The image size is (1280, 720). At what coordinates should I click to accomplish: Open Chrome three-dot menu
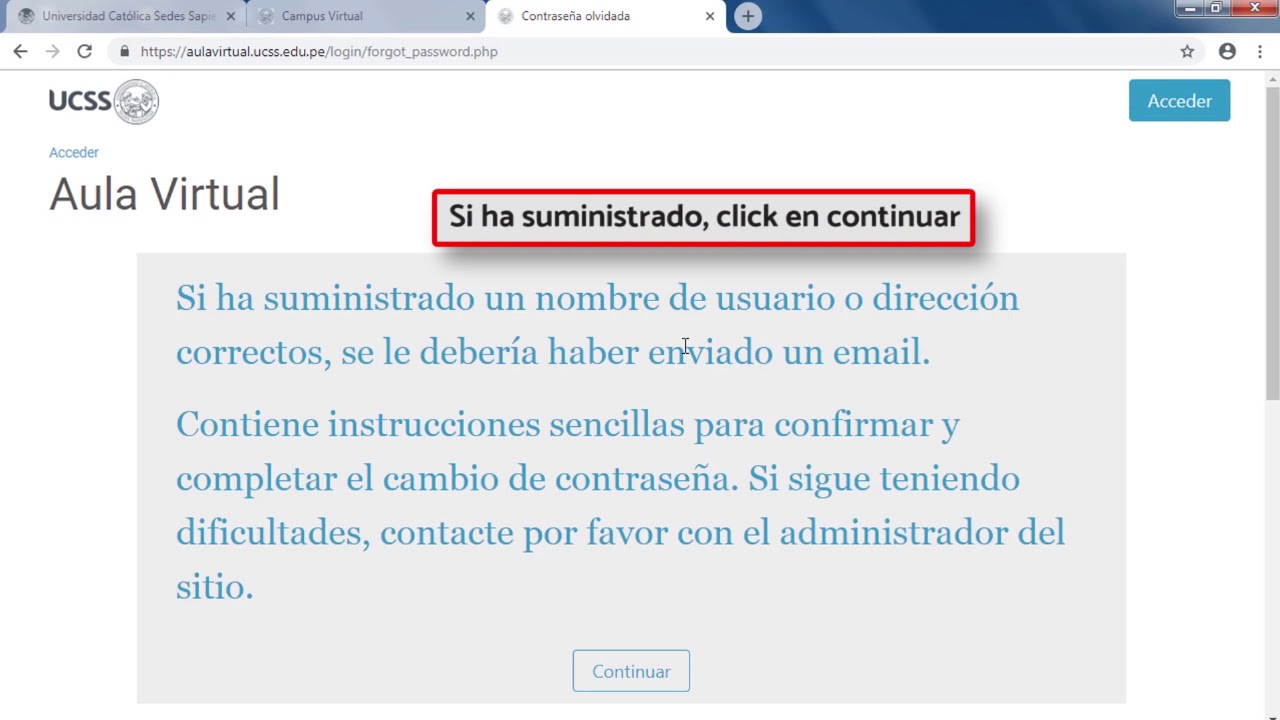[x=1260, y=51]
